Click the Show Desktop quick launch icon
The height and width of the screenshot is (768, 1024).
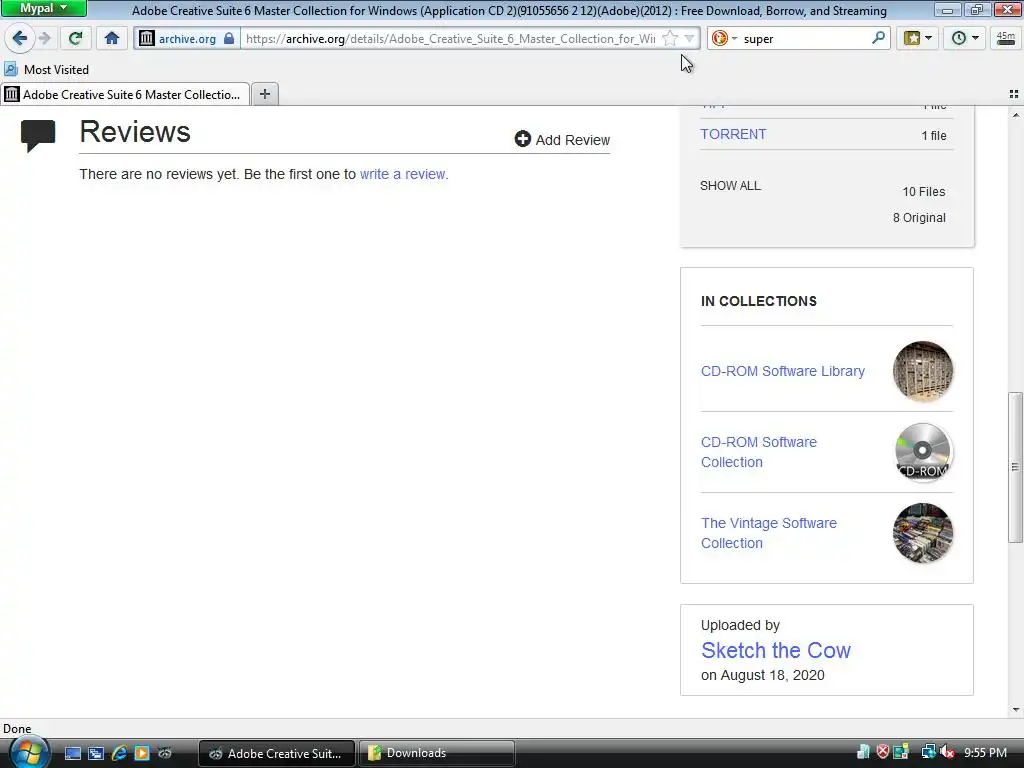click(x=72, y=753)
